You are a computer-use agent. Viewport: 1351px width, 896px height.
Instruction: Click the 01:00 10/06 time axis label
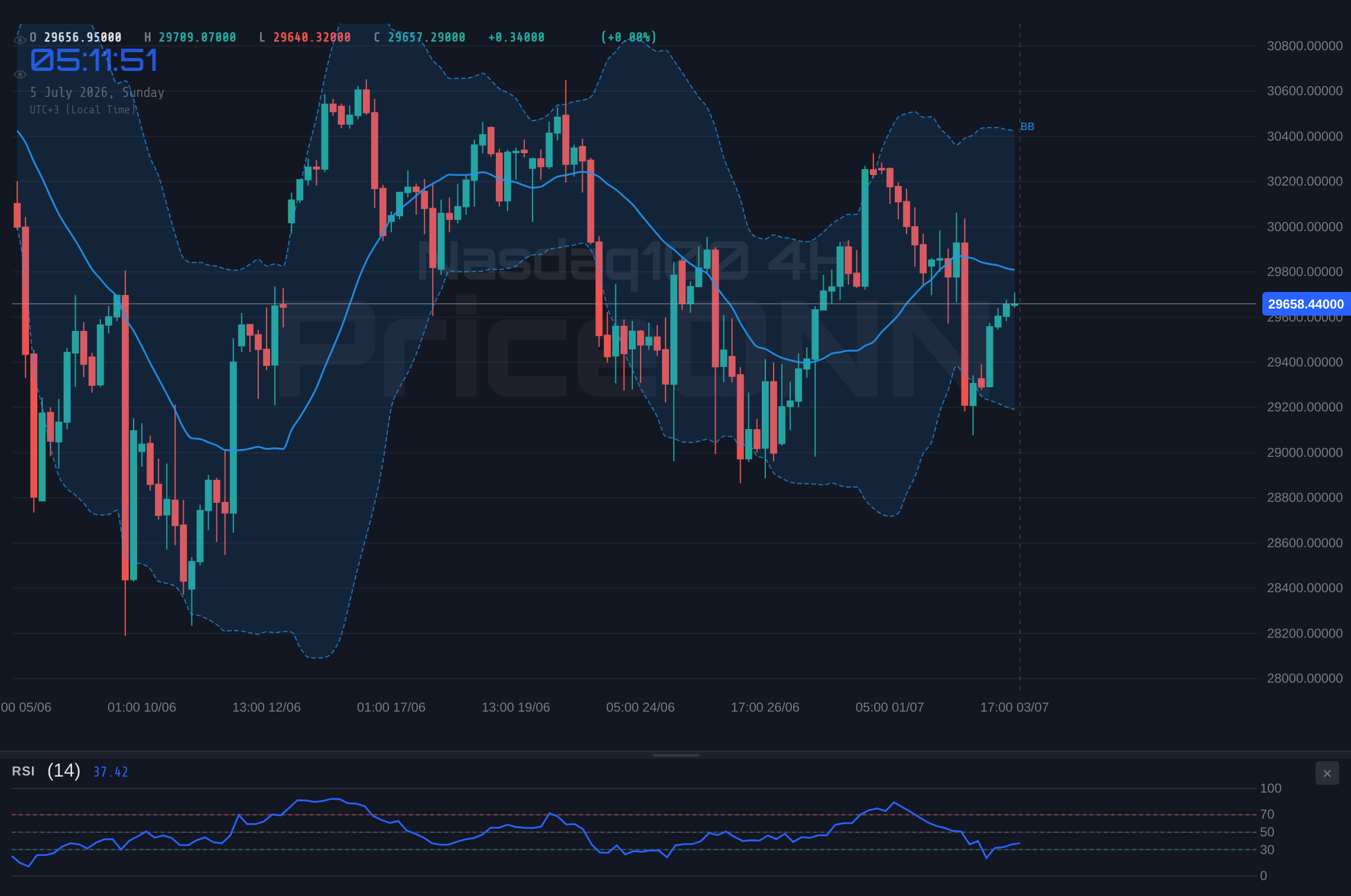142,707
